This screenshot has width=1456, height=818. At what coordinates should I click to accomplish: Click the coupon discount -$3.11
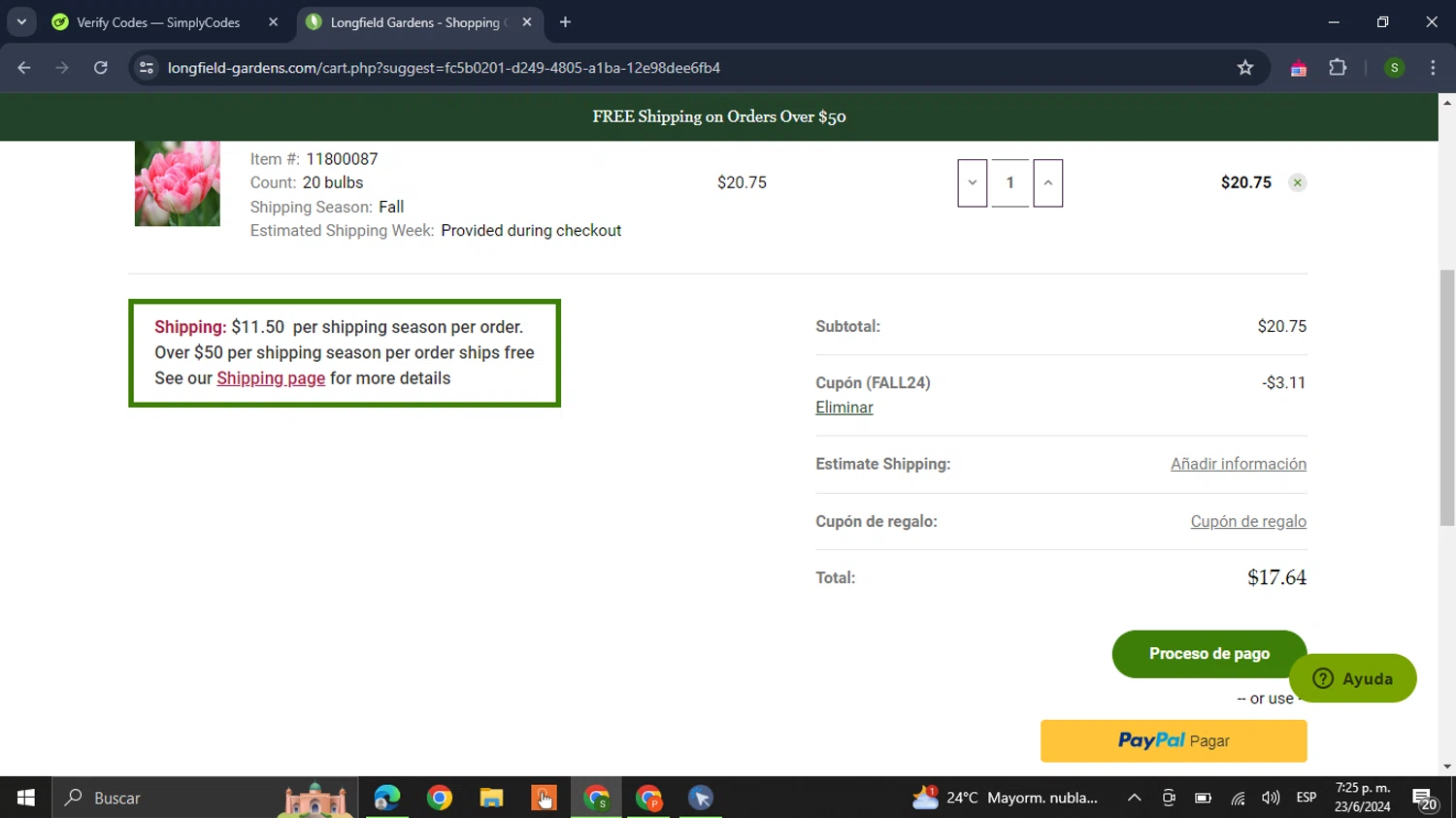pos(1283,382)
